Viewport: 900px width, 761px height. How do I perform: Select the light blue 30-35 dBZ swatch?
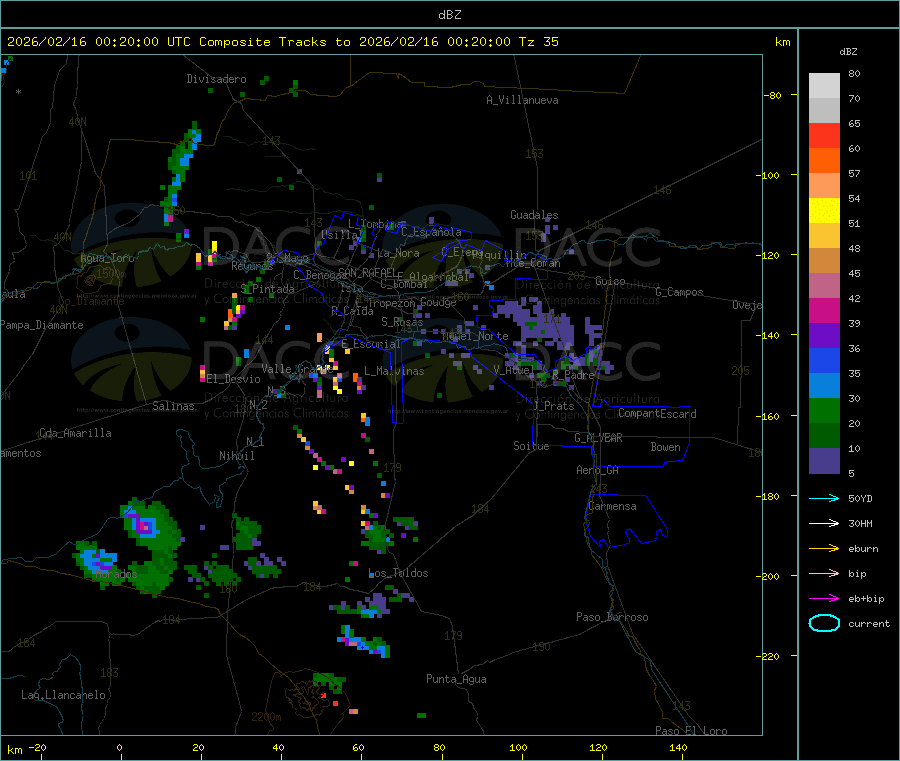pyautogui.click(x=824, y=386)
